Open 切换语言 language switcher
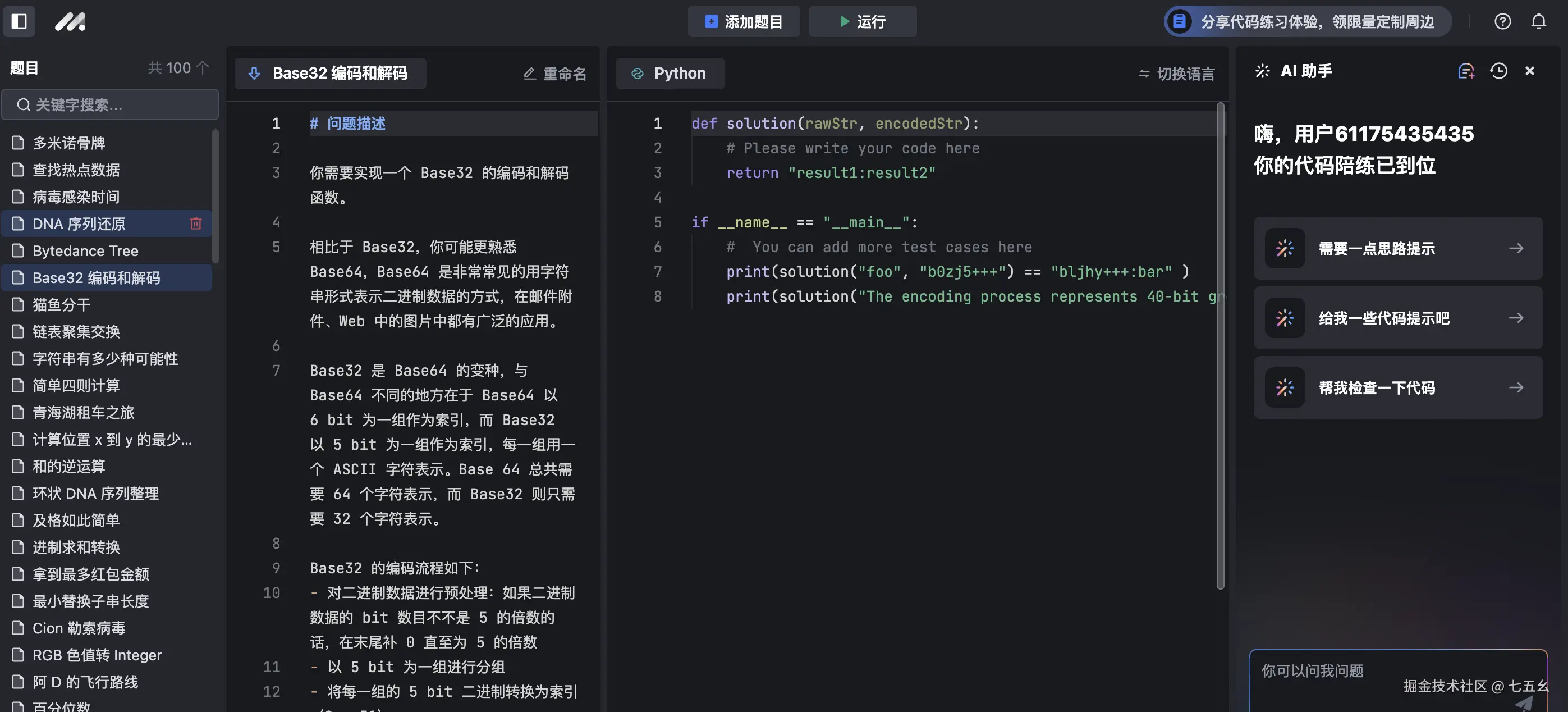The width and height of the screenshot is (1568, 712). pyautogui.click(x=1175, y=74)
